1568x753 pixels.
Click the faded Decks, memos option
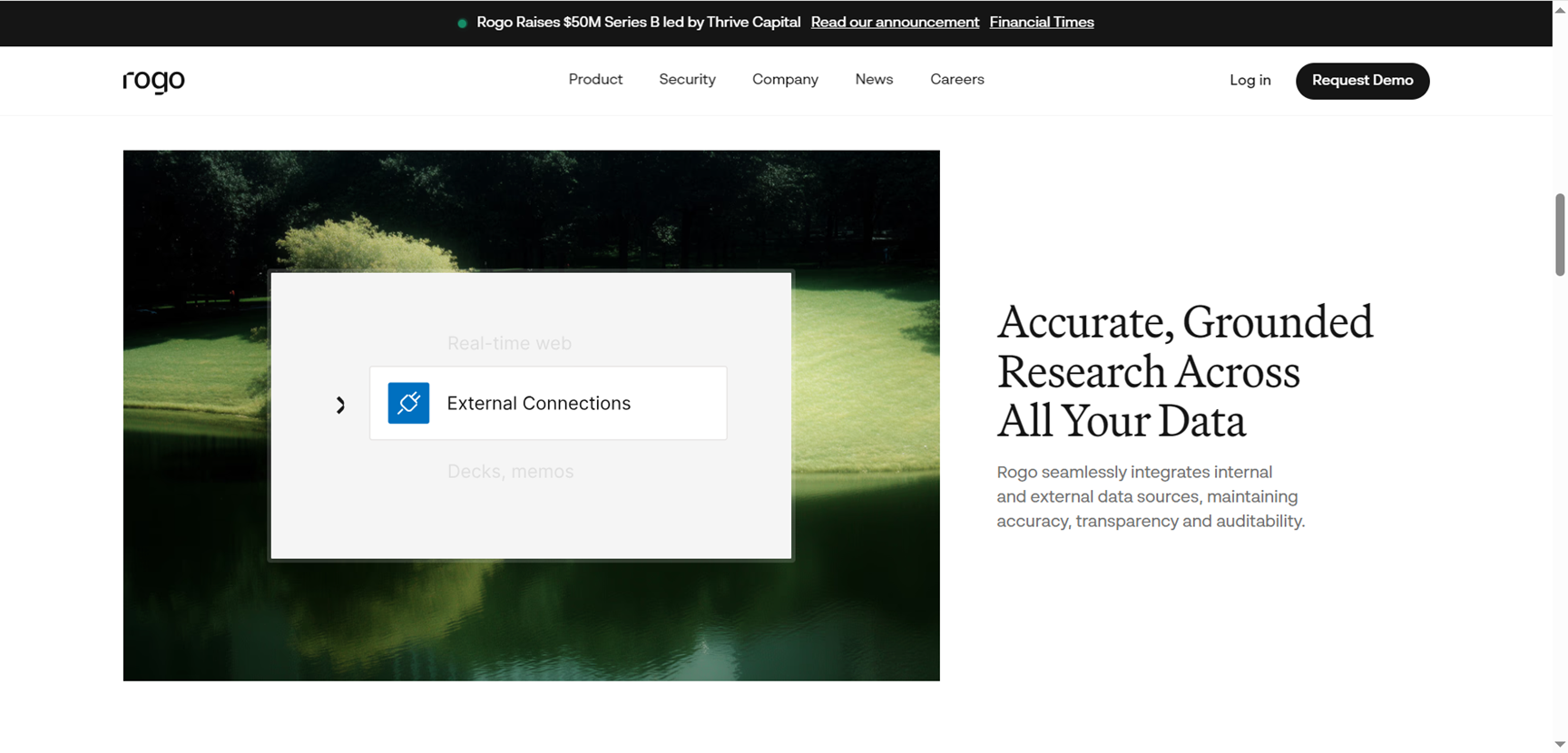pos(510,471)
